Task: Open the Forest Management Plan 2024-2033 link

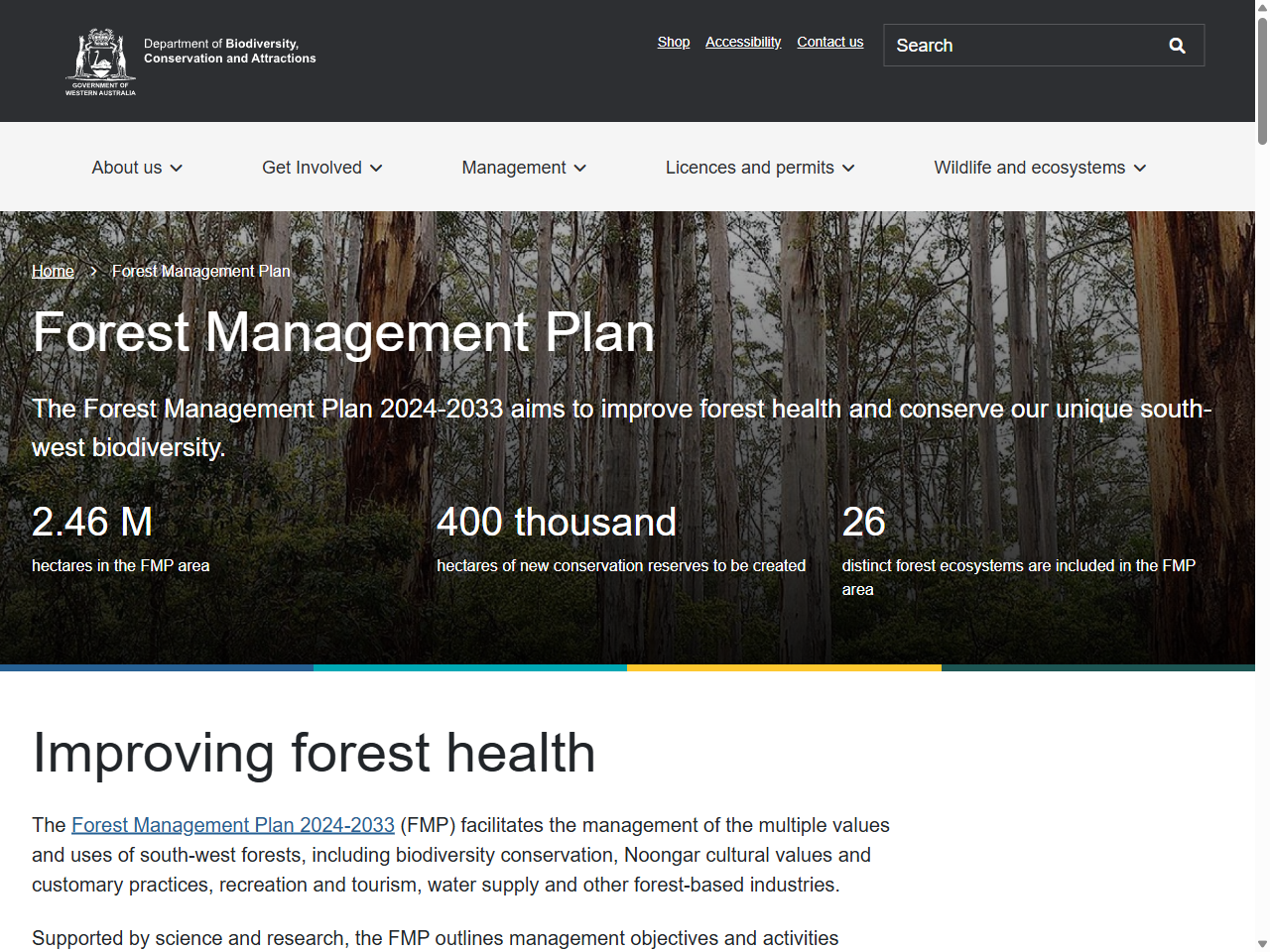Action: tap(232, 825)
